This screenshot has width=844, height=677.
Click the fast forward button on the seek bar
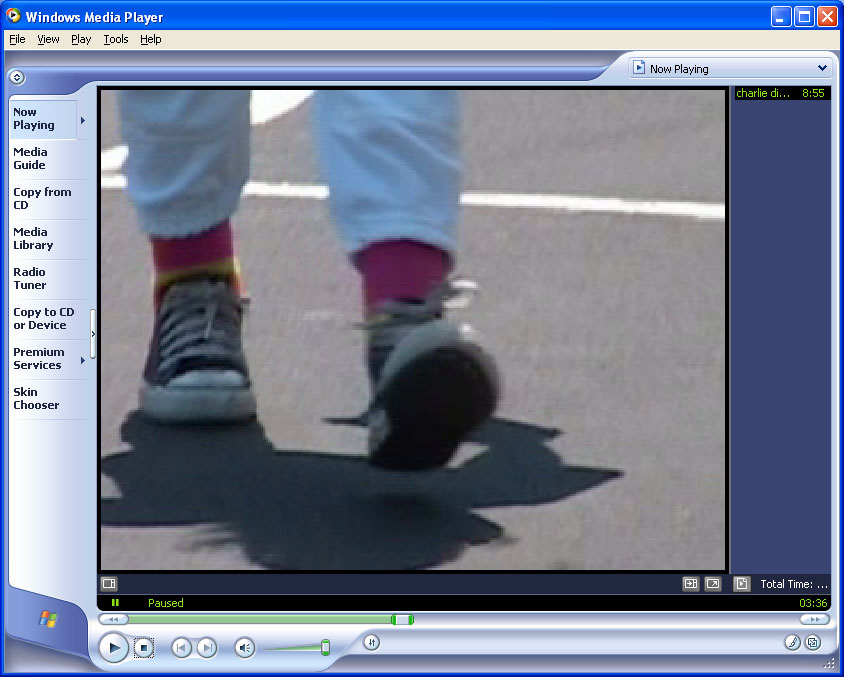(814, 620)
